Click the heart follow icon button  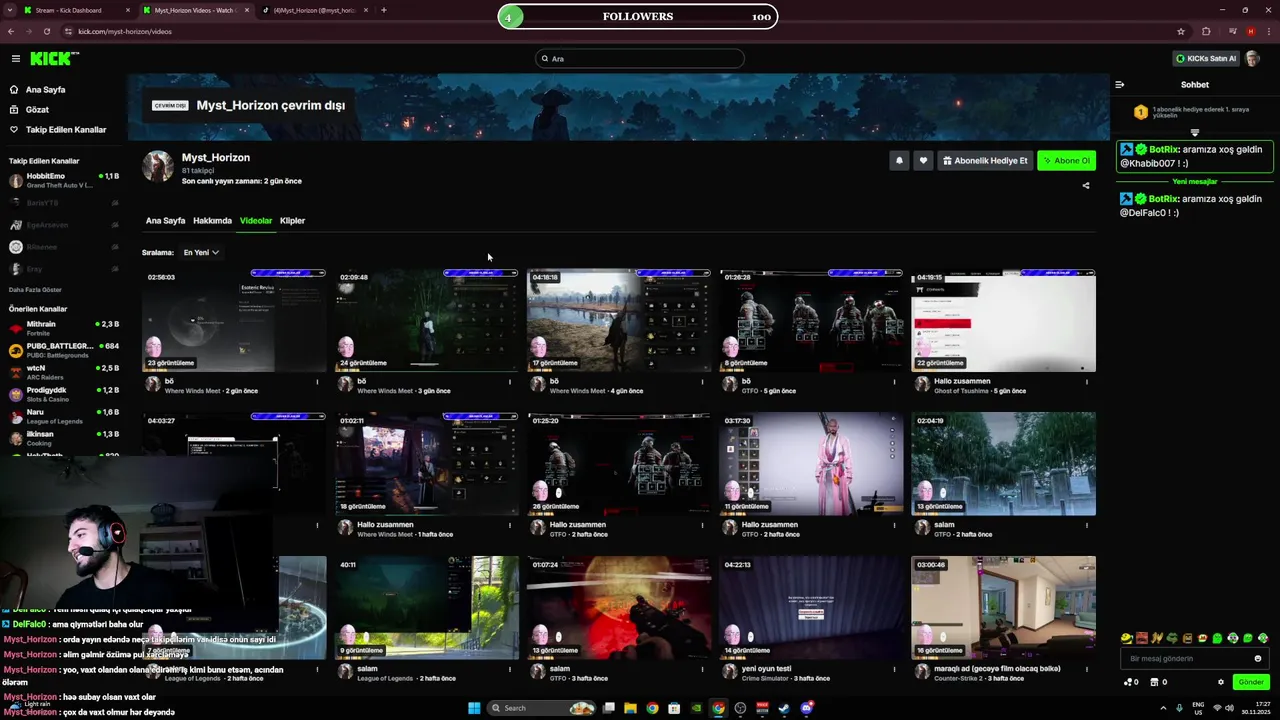click(x=923, y=160)
